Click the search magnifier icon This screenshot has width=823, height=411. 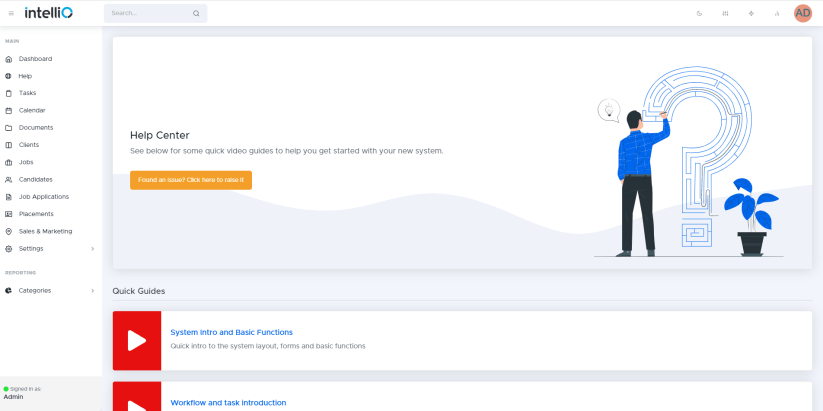tap(196, 14)
